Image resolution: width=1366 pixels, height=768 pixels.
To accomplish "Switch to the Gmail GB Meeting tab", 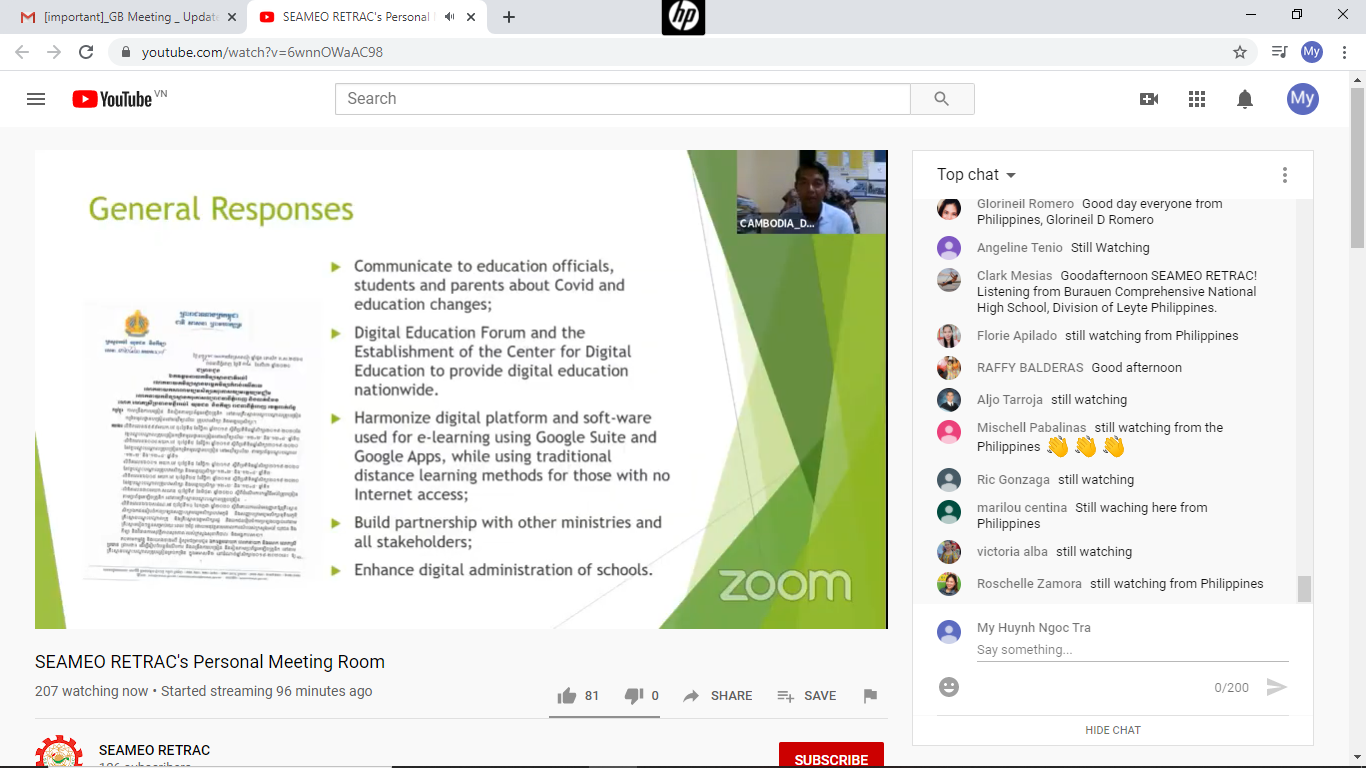I will pyautogui.click(x=130, y=17).
